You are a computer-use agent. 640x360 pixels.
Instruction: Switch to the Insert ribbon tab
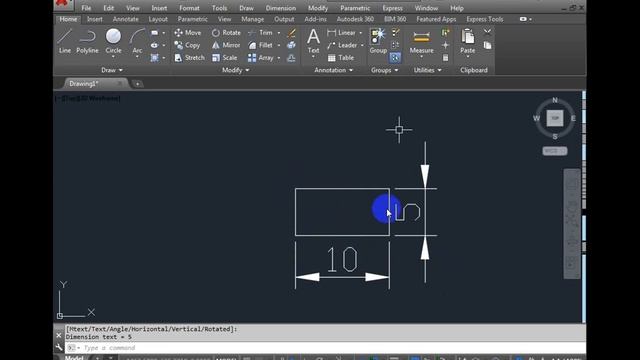[95, 19]
